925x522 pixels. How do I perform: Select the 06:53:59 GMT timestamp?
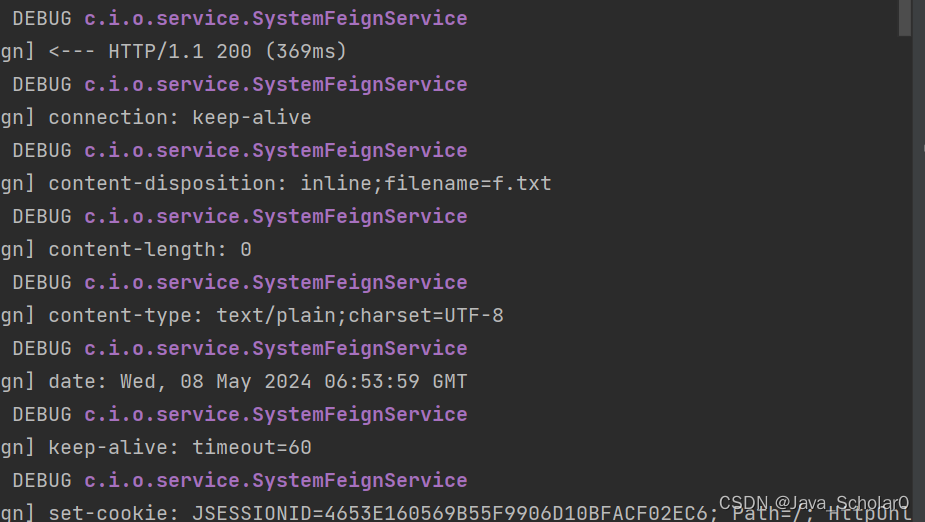pos(396,382)
